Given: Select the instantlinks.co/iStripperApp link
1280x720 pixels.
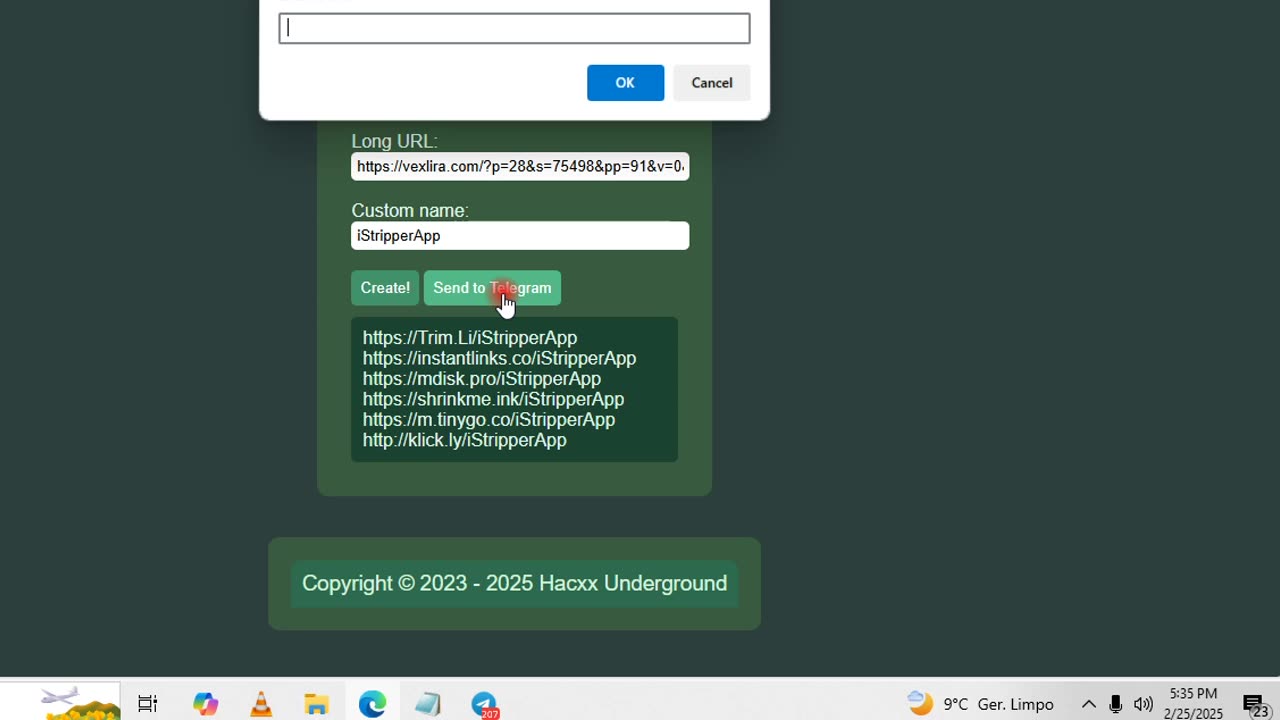Looking at the screenshot, I should pyautogui.click(x=499, y=358).
